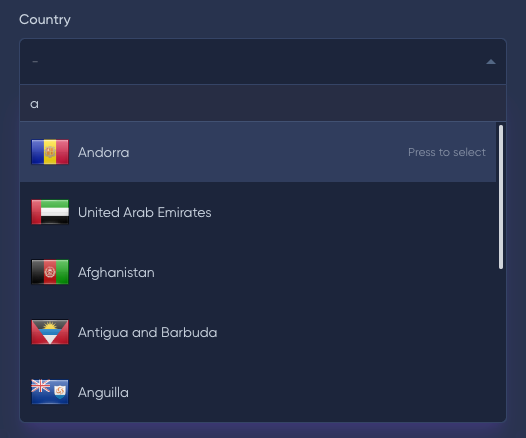
Task: Choose Anguilla in the dropdown list
Action: point(103,393)
